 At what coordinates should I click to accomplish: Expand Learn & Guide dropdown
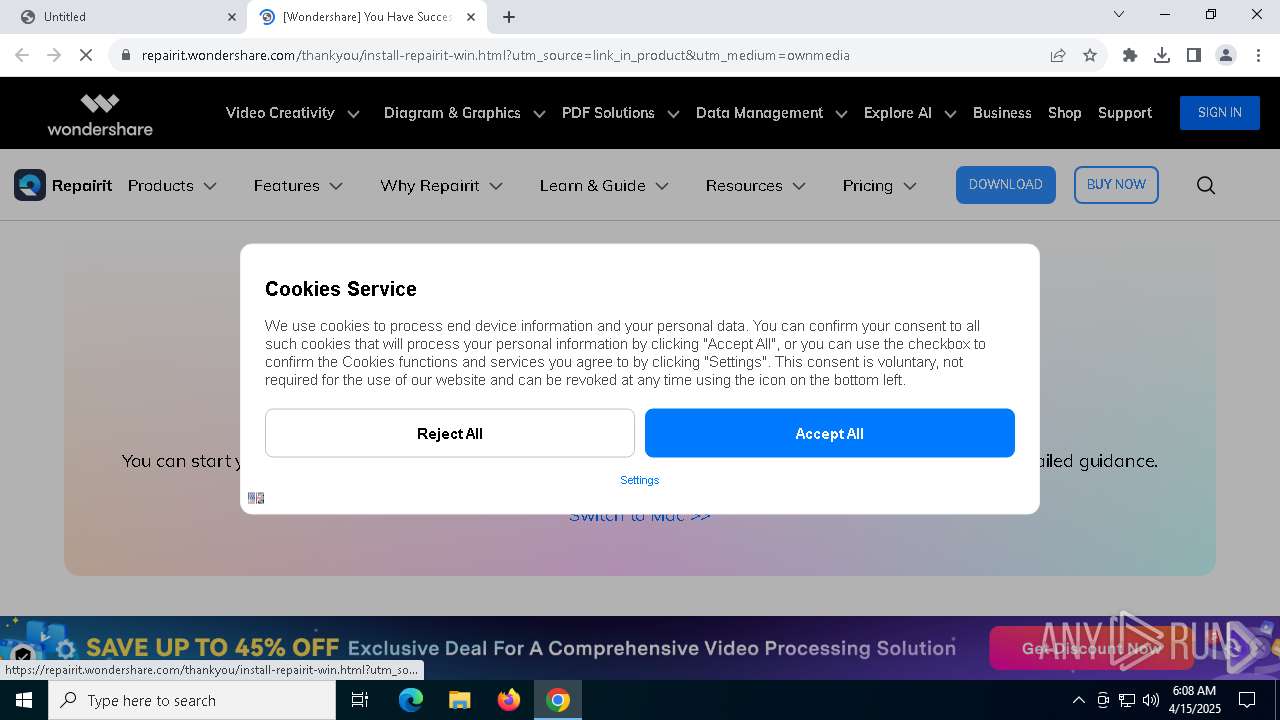pyautogui.click(x=604, y=186)
